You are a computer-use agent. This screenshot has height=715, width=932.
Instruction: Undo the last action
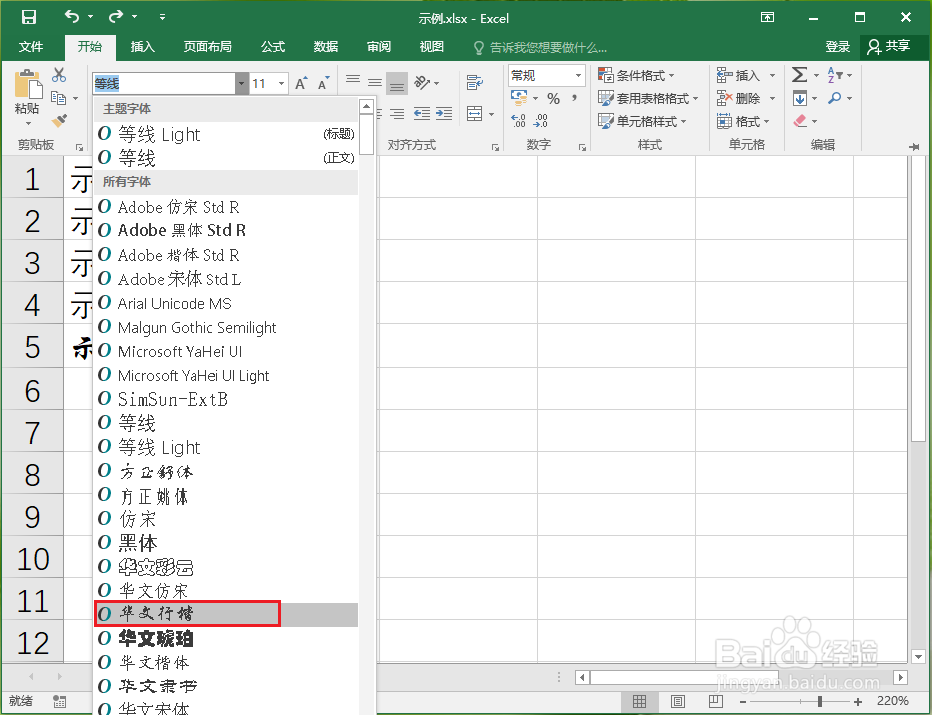[x=72, y=17]
